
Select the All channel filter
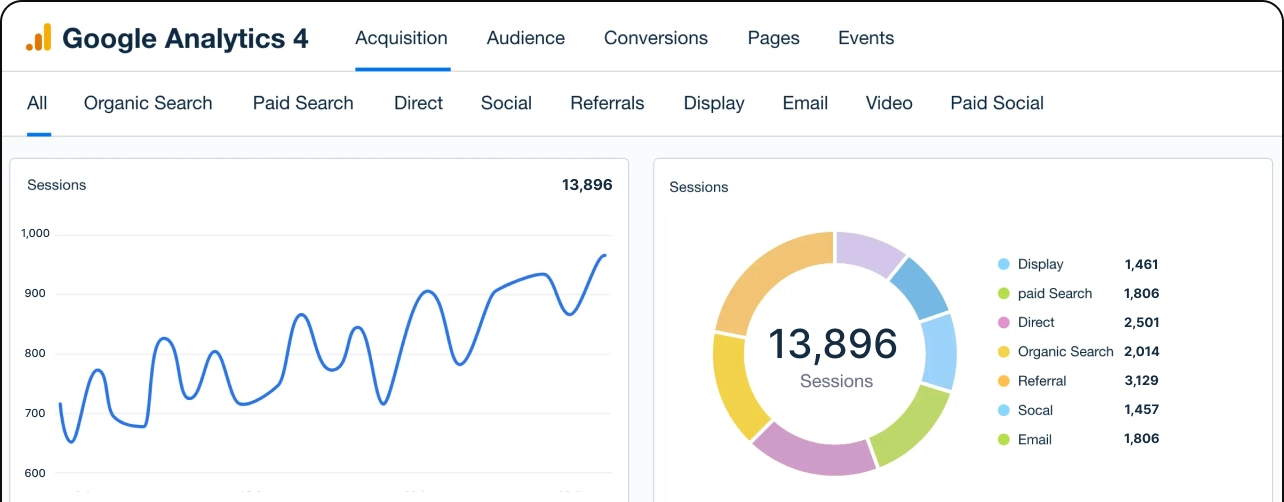(x=37, y=103)
